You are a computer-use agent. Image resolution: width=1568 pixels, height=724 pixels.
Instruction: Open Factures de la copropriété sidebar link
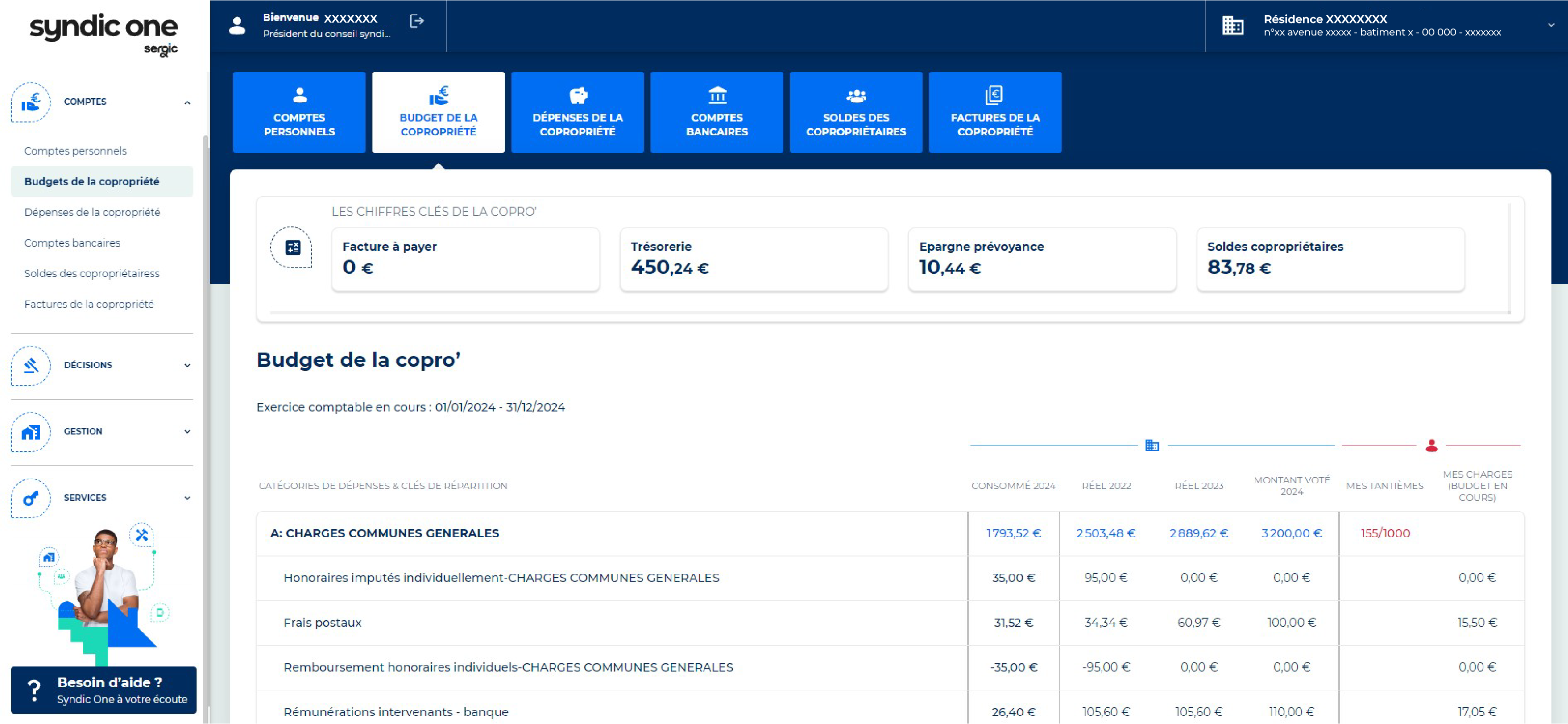click(89, 304)
